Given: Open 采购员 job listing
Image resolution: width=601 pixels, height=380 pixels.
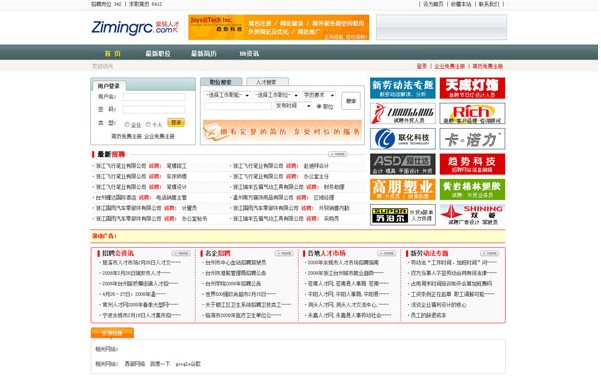Looking at the screenshot, I should [x=332, y=218].
